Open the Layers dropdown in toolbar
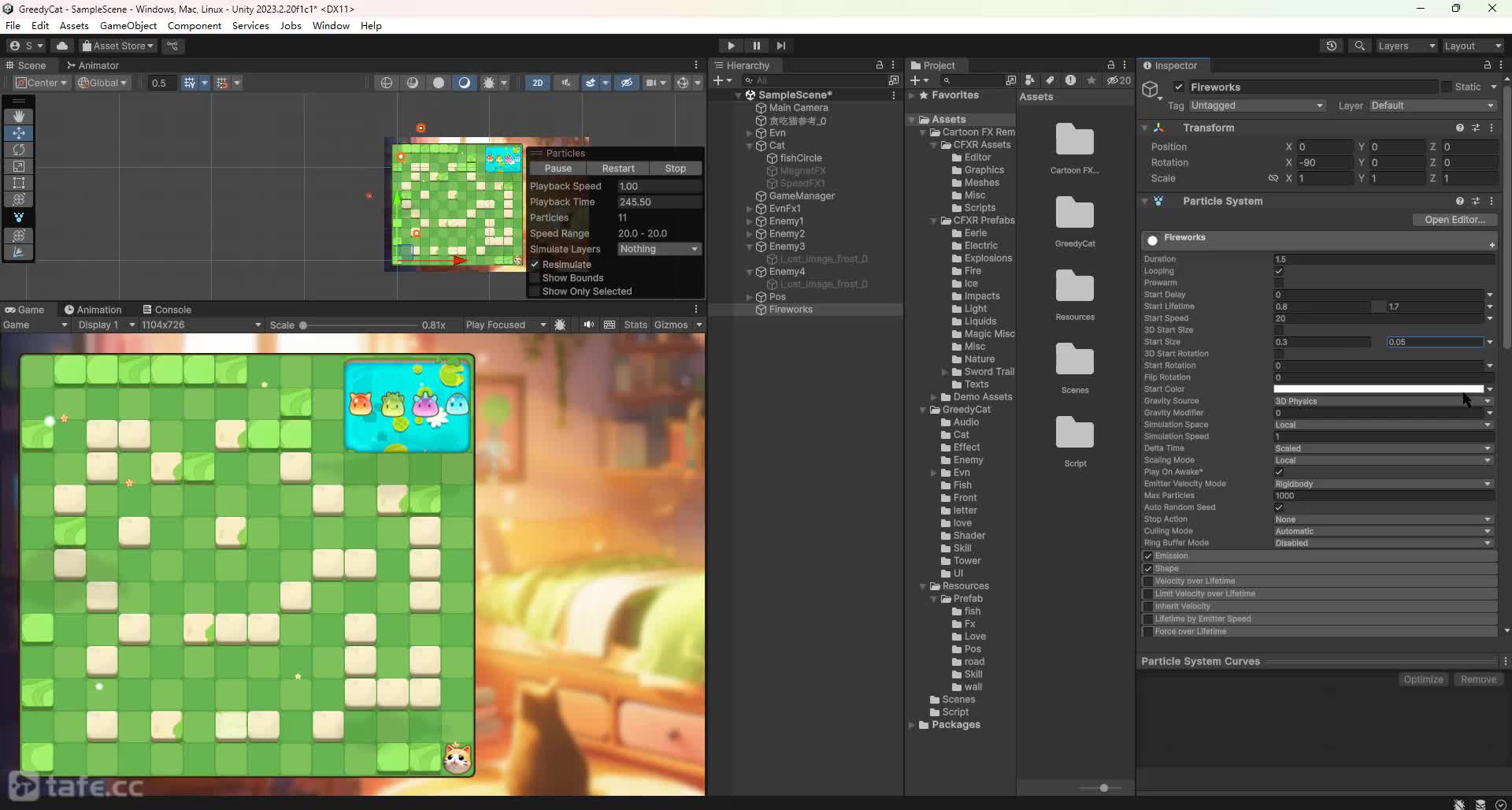This screenshot has width=1512, height=810. coord(1406,46)
